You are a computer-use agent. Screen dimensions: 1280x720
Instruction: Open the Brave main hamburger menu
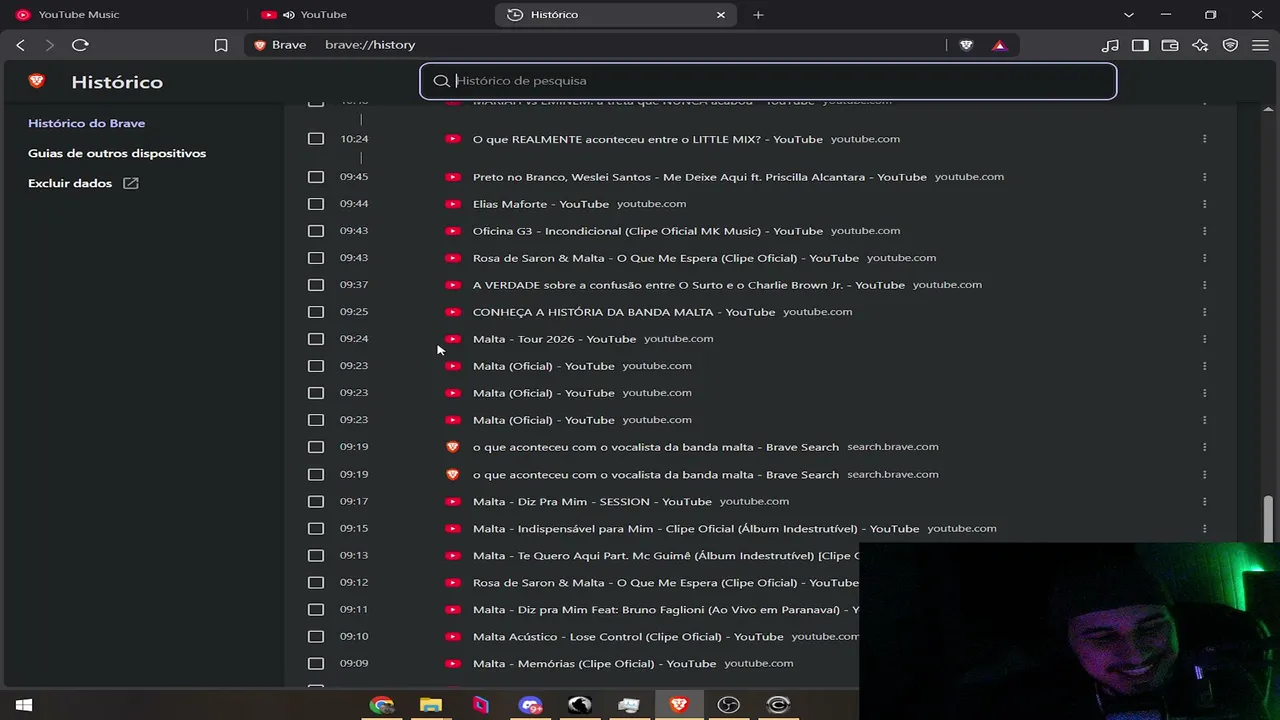coord(1260,45)
